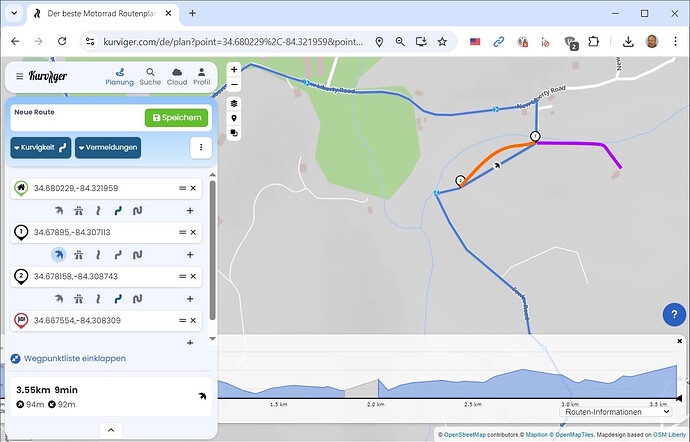The height and width of the screenshot is (442, 690).
Task: Zoom in on the map
Action: click(234, 70)
